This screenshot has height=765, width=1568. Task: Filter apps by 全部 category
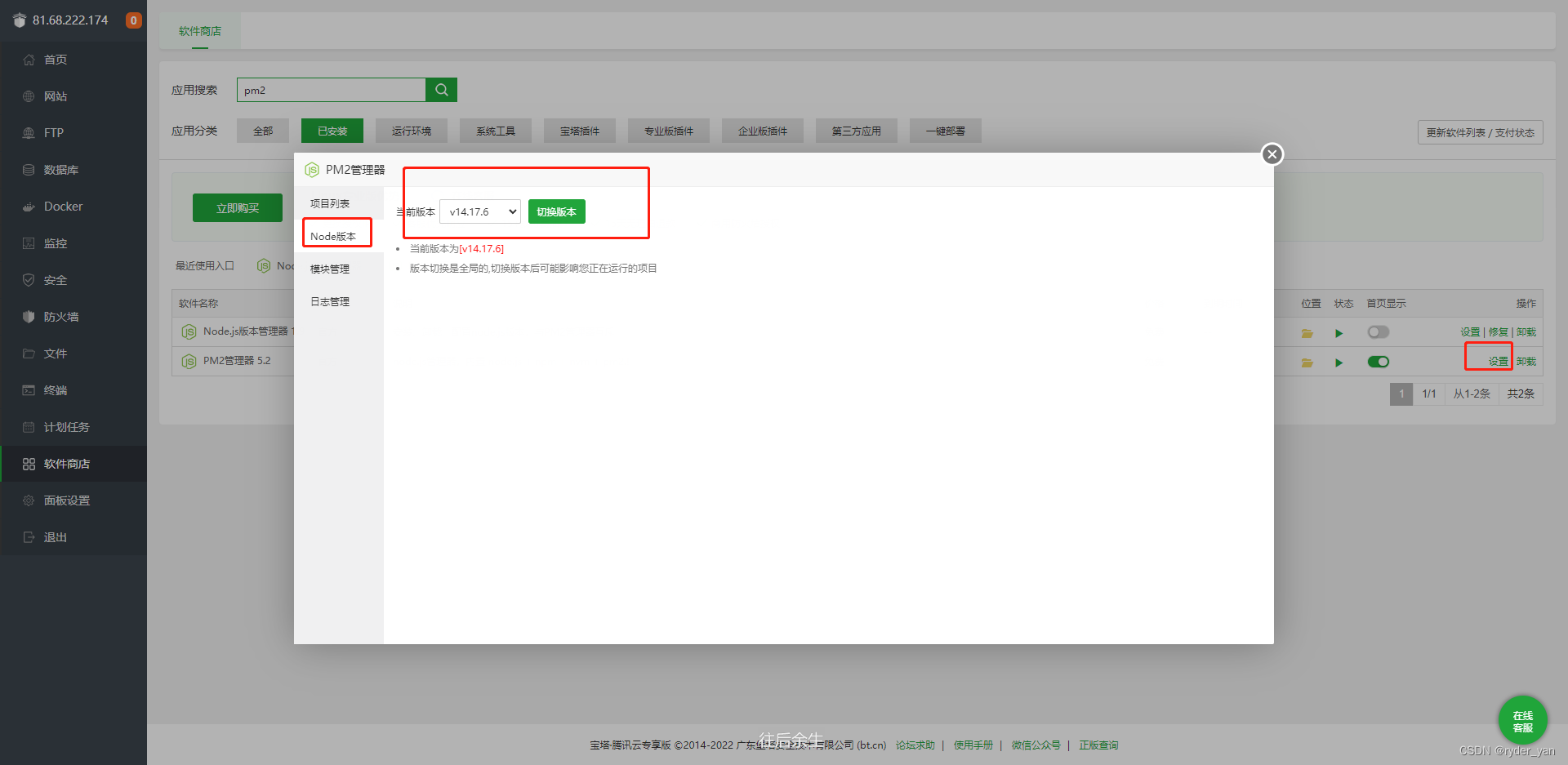263,131
